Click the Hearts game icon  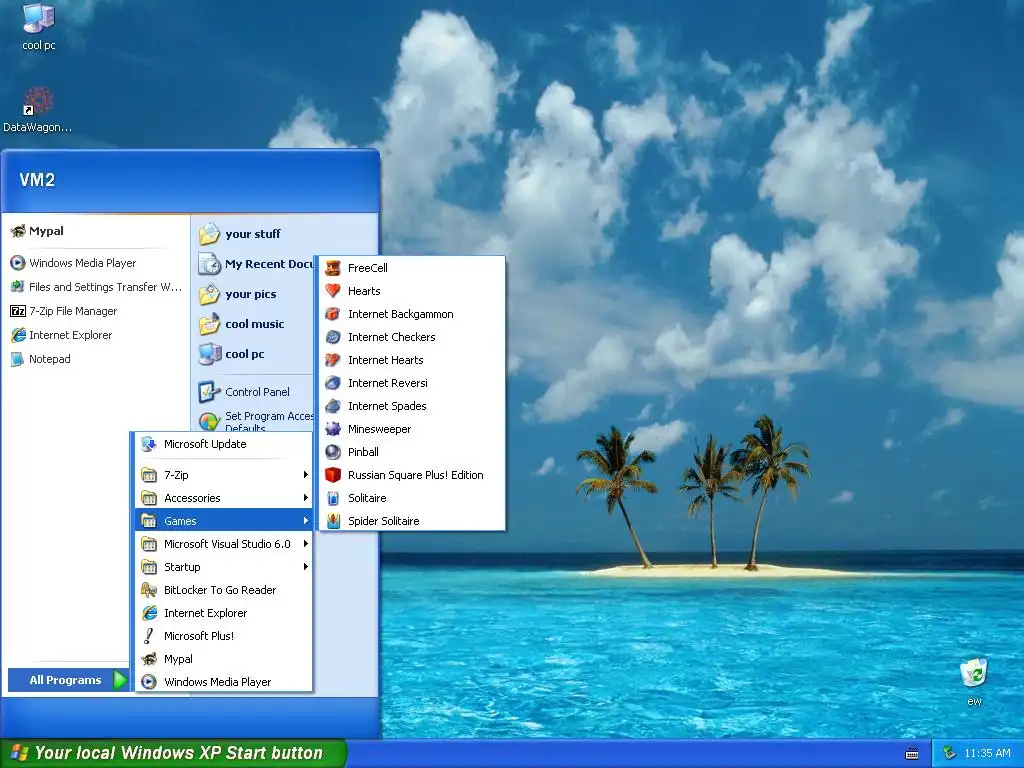click(x=333, y=291)
